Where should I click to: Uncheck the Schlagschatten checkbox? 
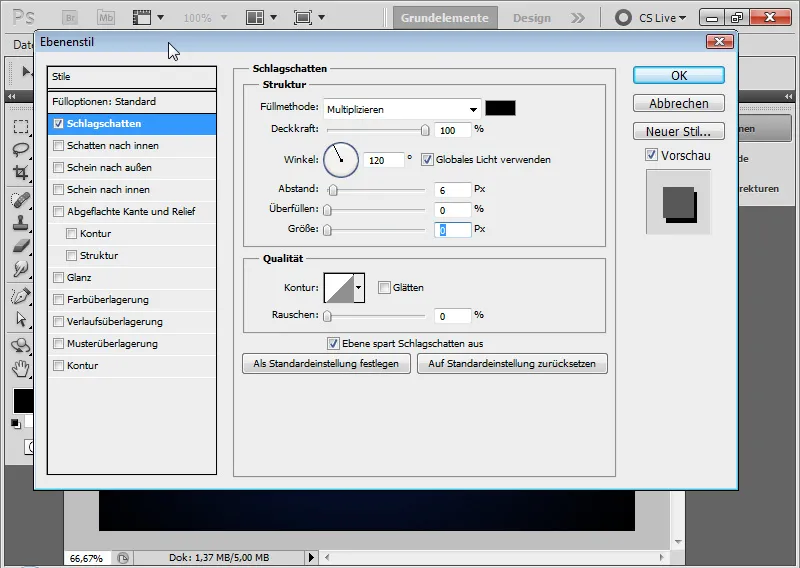(x=58, y=124)
